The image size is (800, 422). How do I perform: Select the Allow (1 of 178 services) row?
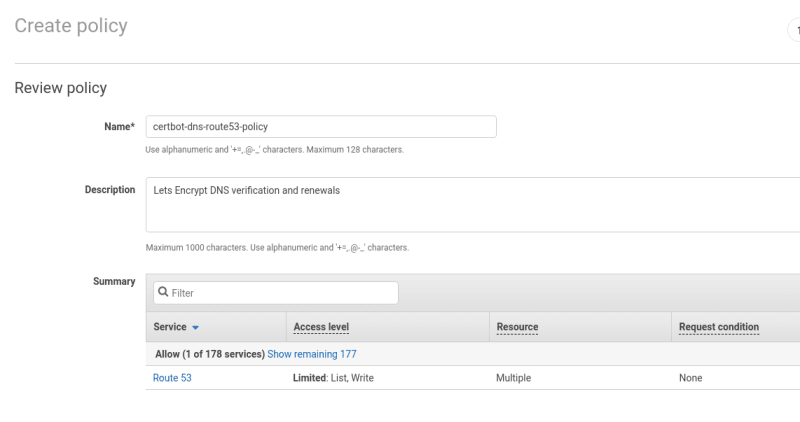click(473, 354)
